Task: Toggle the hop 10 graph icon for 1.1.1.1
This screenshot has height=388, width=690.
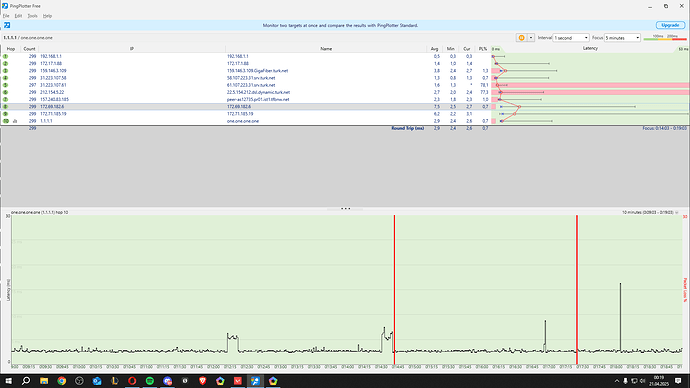Action: (15, 121)
